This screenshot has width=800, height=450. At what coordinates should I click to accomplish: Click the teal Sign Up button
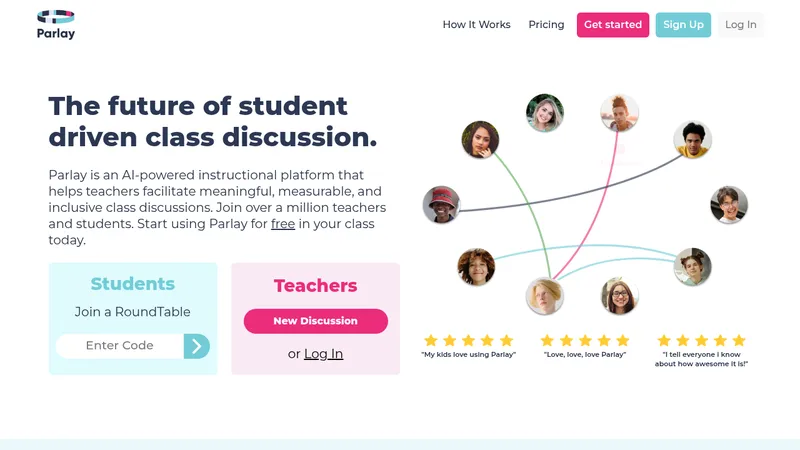pos(683,24)
